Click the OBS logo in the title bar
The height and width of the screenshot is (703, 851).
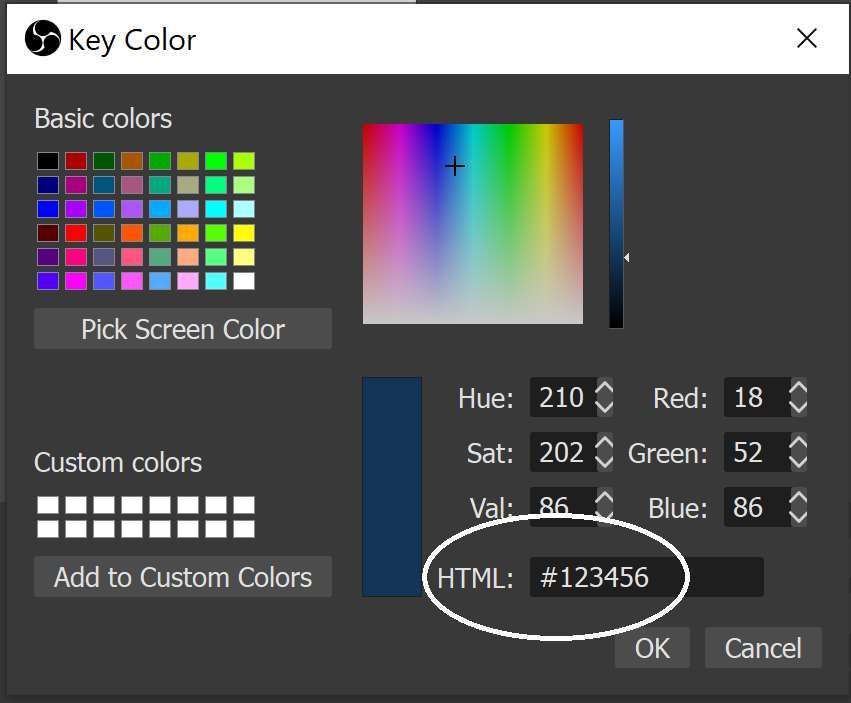pos(43,38)
